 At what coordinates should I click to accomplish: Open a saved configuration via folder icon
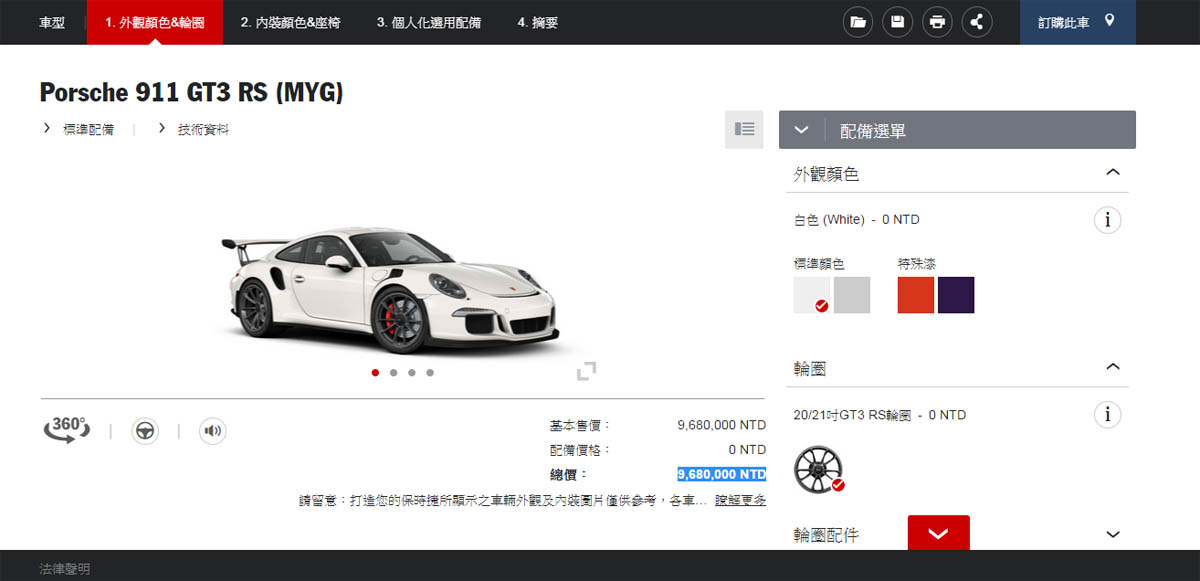[857, 21]
